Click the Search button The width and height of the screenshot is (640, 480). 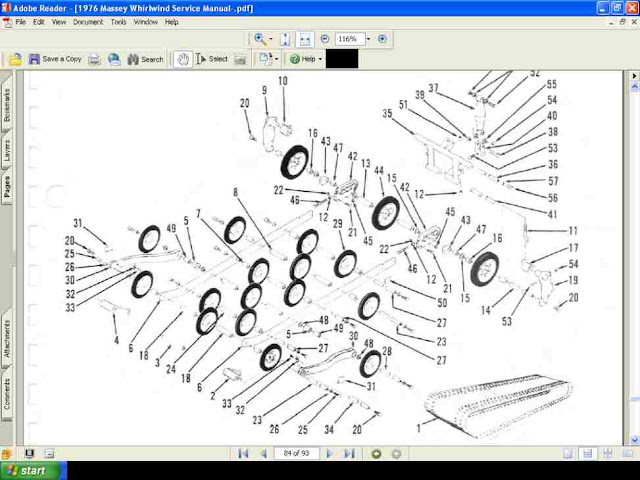[x=145, y=59]
